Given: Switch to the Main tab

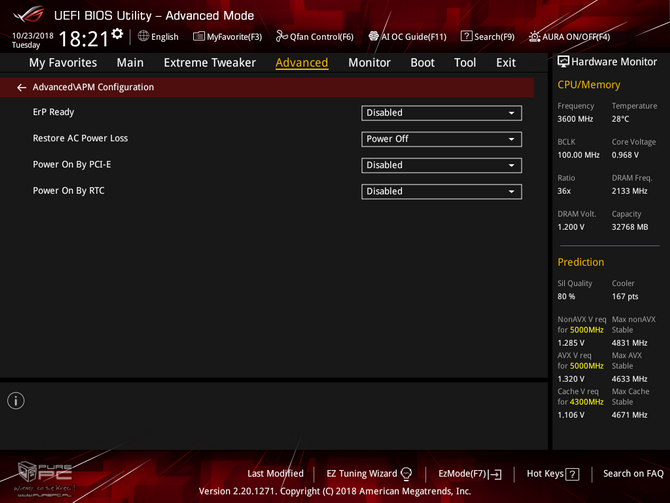Looking at the screenshot, I should point(130,63).
